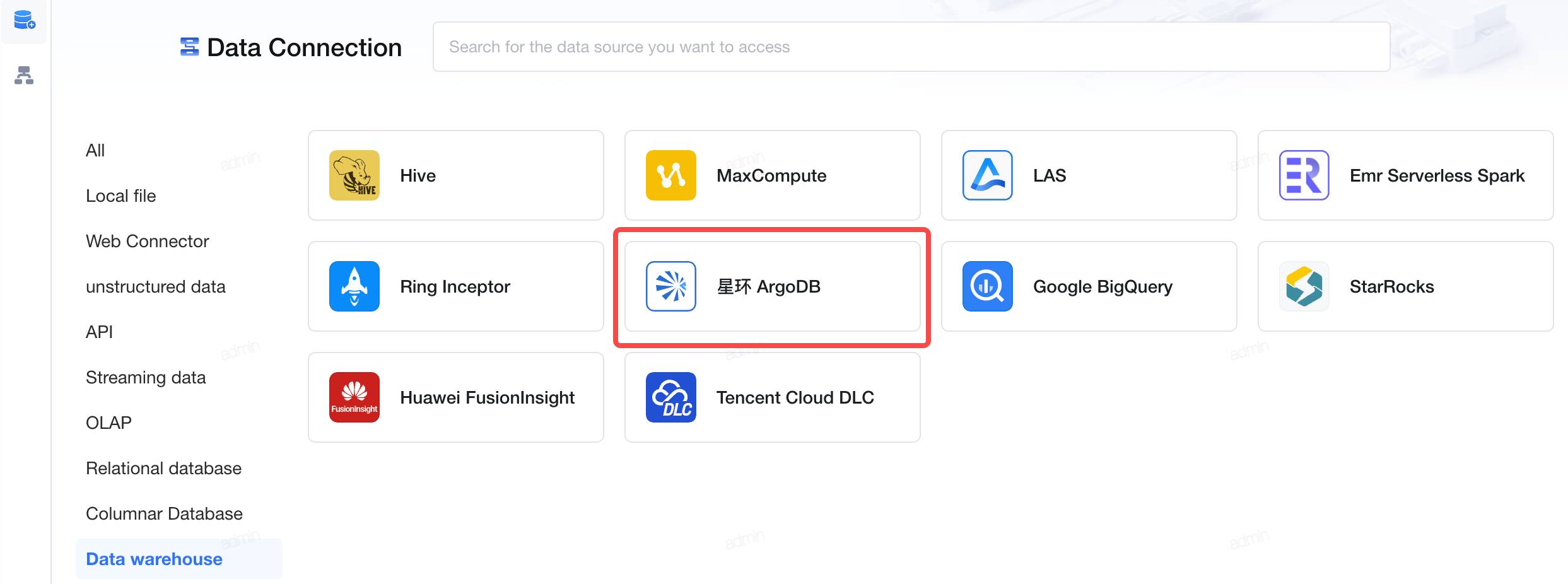Open the Tencent Cloud DLC card

(x=773, y=397)
